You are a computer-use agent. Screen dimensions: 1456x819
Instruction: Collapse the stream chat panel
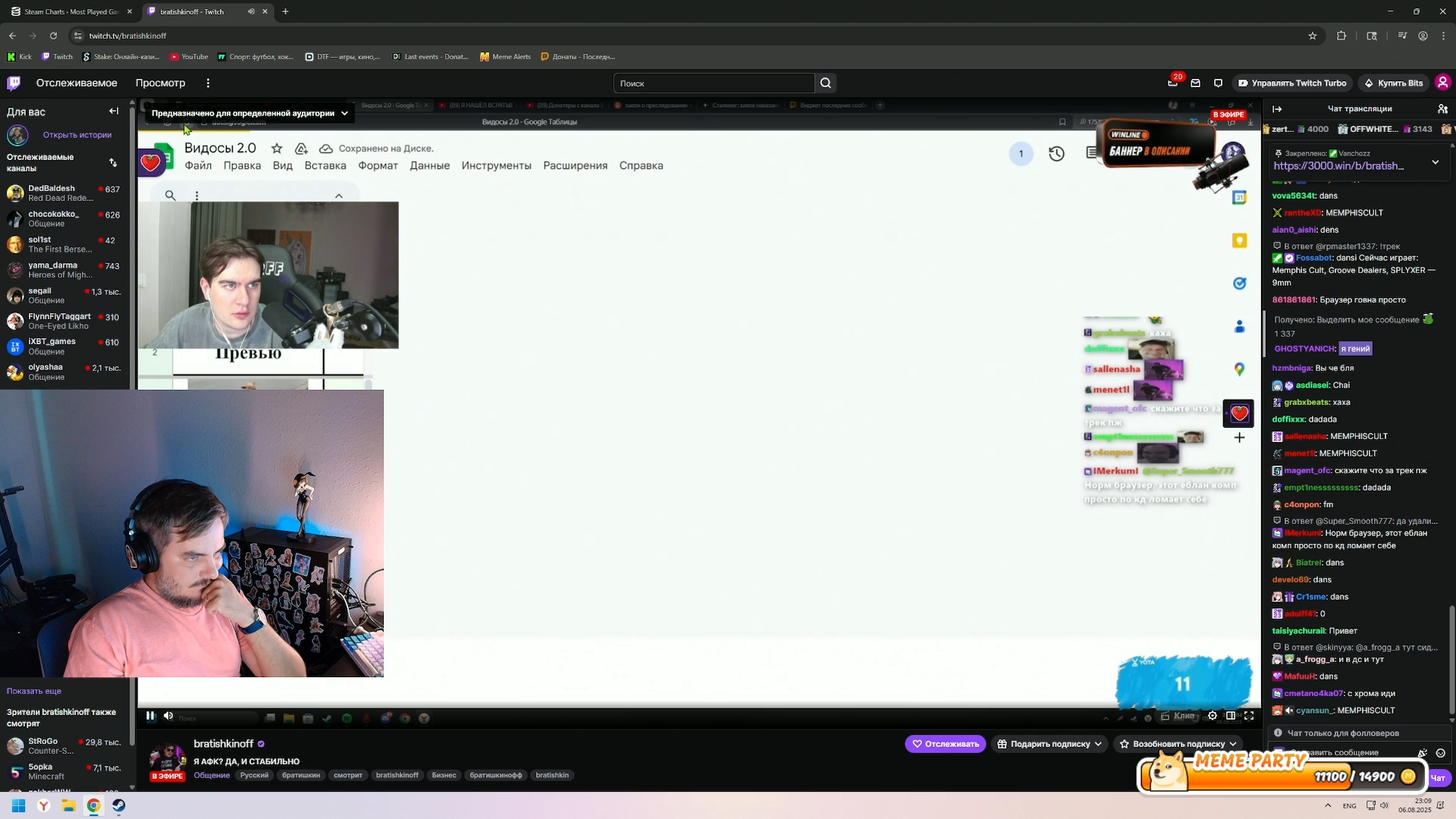tap(1277, 109)
